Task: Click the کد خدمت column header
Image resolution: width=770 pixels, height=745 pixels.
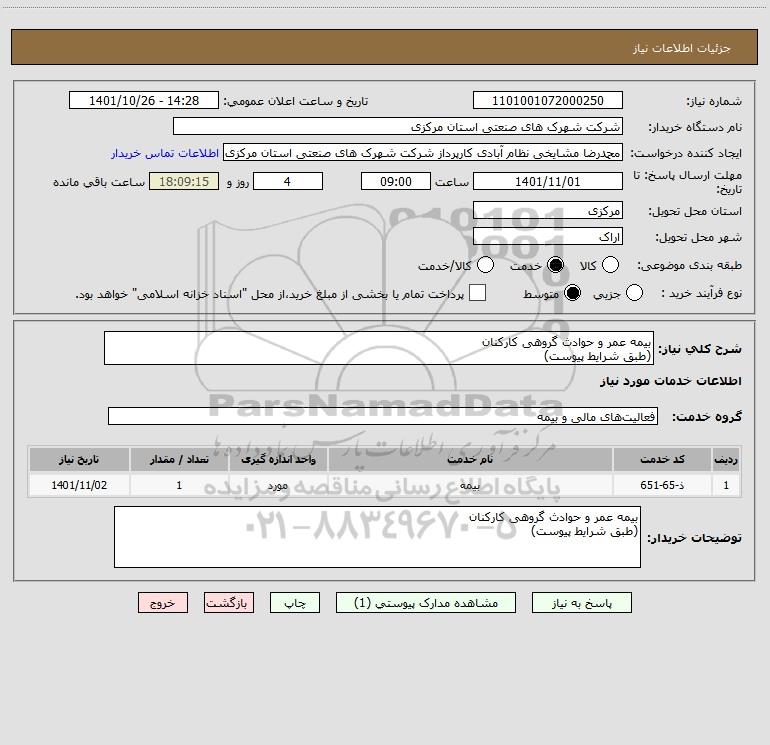Action: tap(661, 460)
